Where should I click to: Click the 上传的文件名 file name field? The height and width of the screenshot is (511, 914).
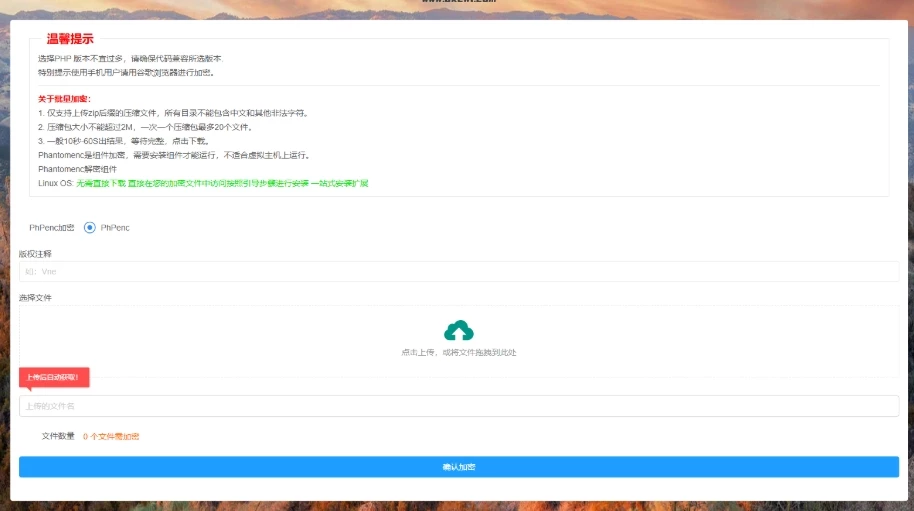[x=458, y=406]
